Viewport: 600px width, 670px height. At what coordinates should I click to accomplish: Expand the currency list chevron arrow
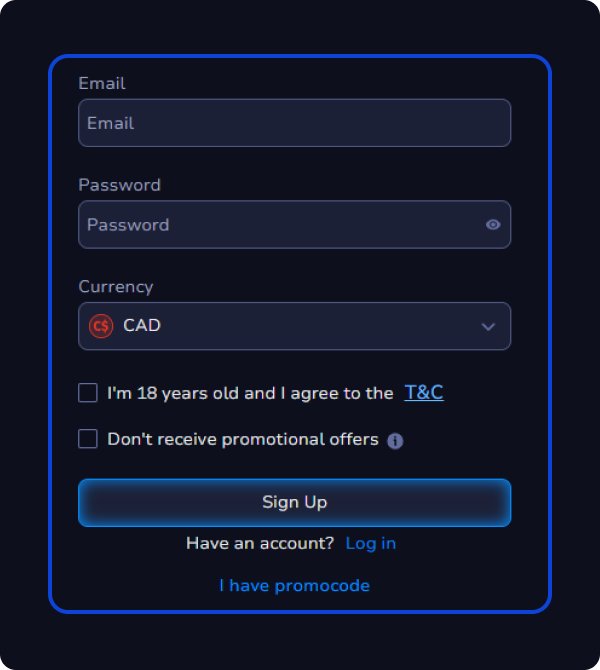pyautogui.click(x=488, y=327)
